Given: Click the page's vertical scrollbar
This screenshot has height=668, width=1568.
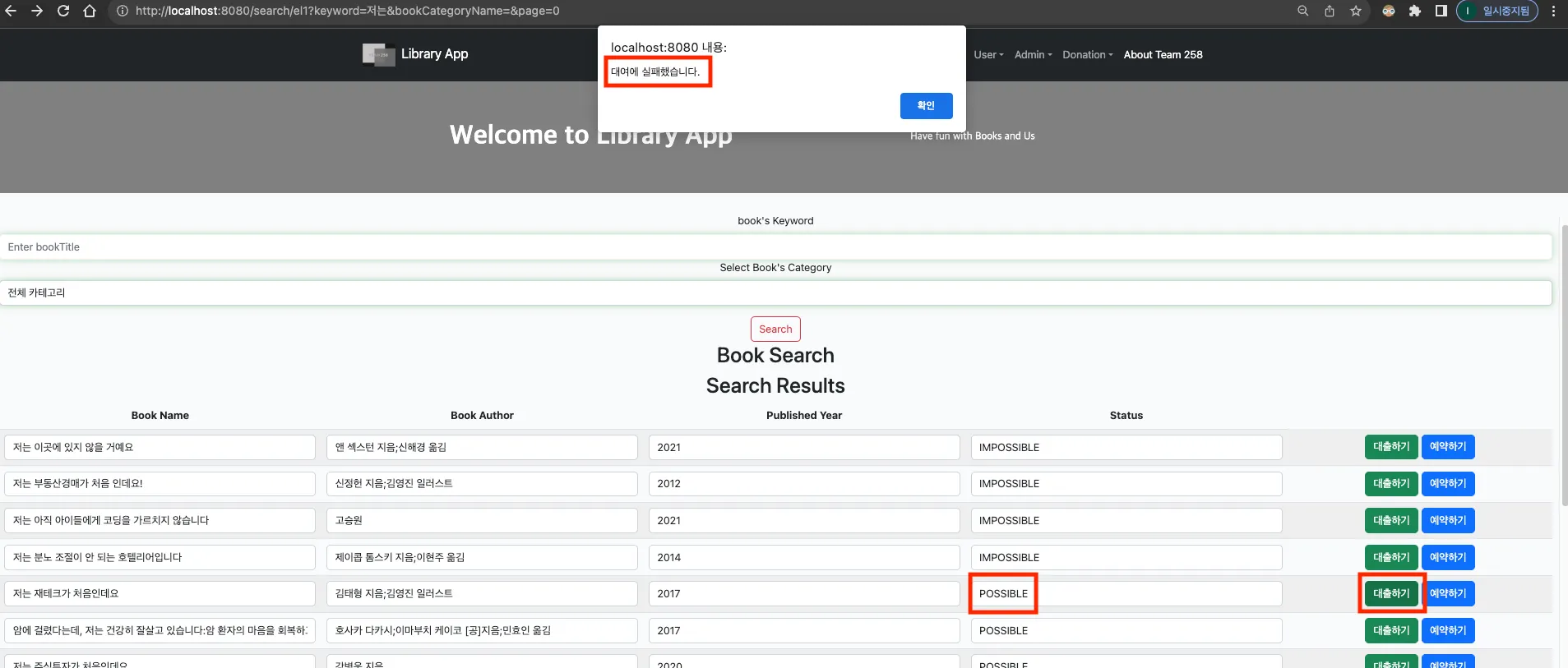Looking at the screenshot, I should (1564, 366).
